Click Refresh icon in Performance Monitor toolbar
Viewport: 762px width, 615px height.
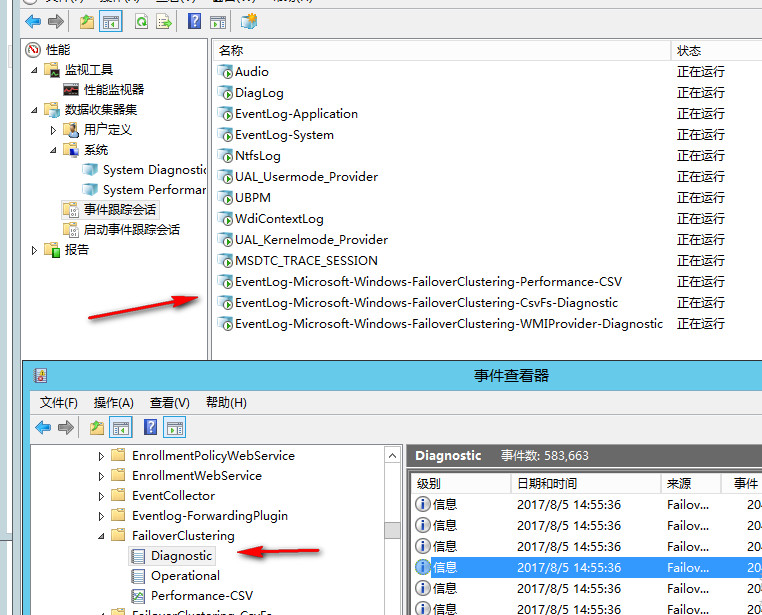pyautogui.click(x=141, y=21)
